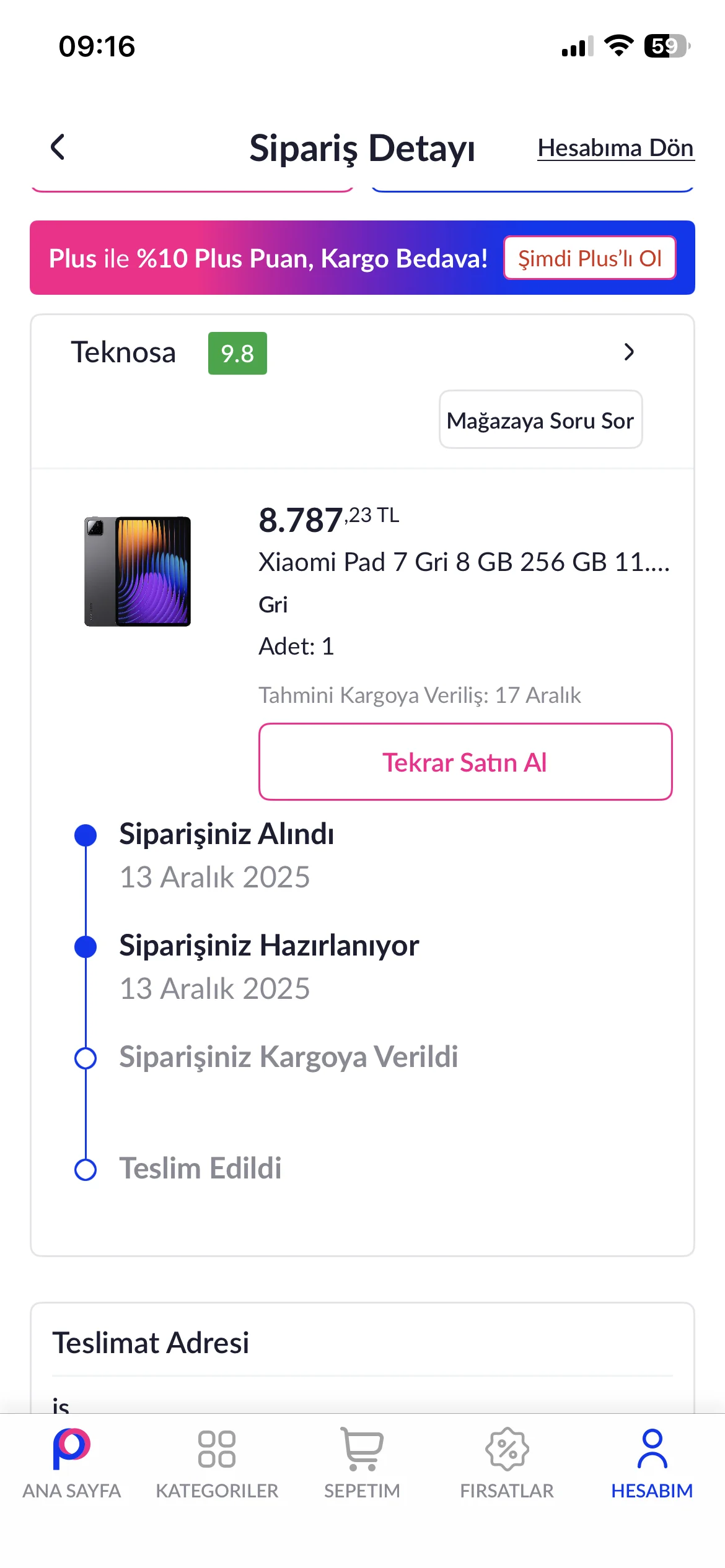
Task: Tap the Wi-Fi status icon
Action: (618, 46)
